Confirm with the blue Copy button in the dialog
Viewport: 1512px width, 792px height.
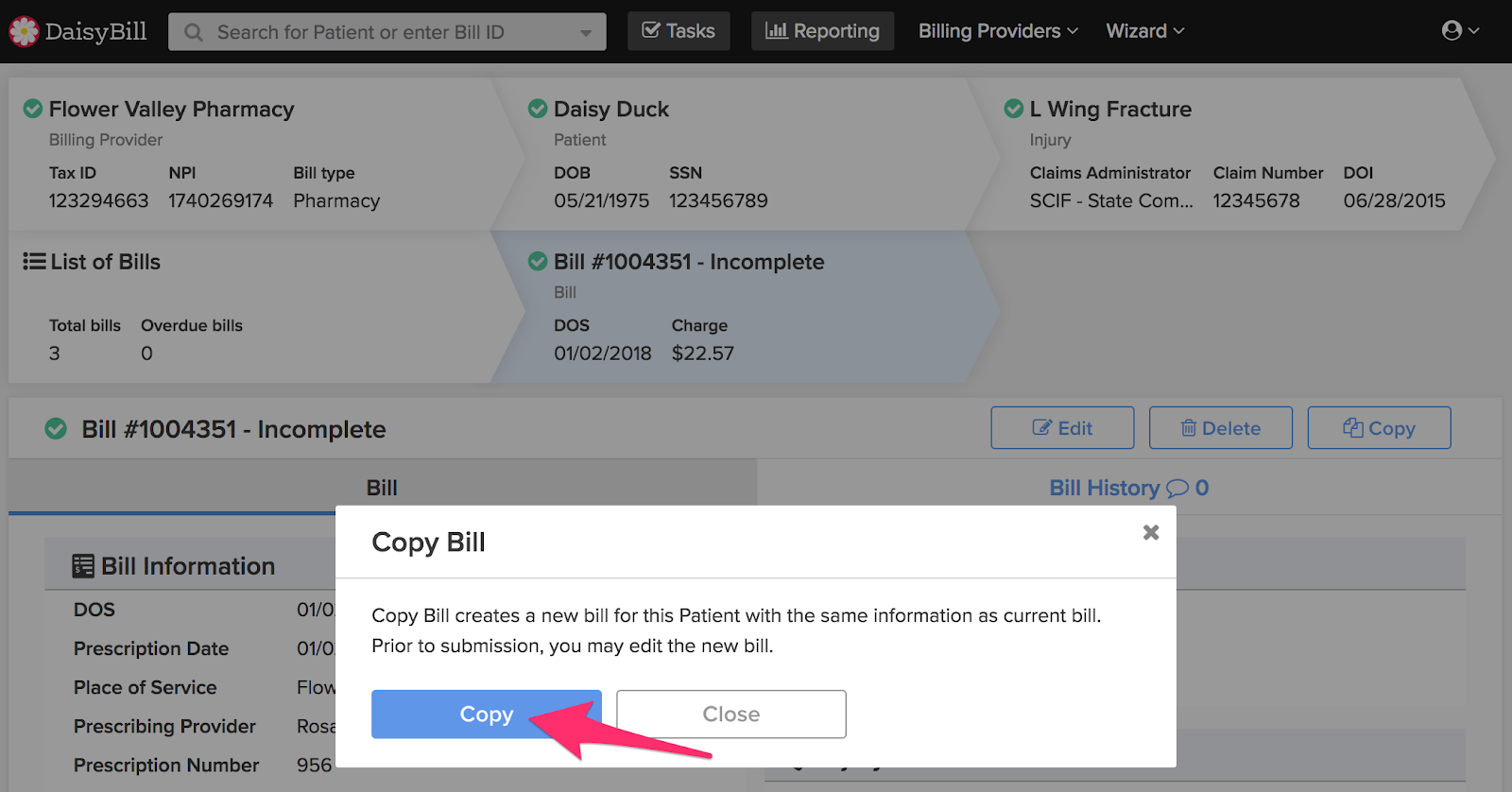[487, 715]
